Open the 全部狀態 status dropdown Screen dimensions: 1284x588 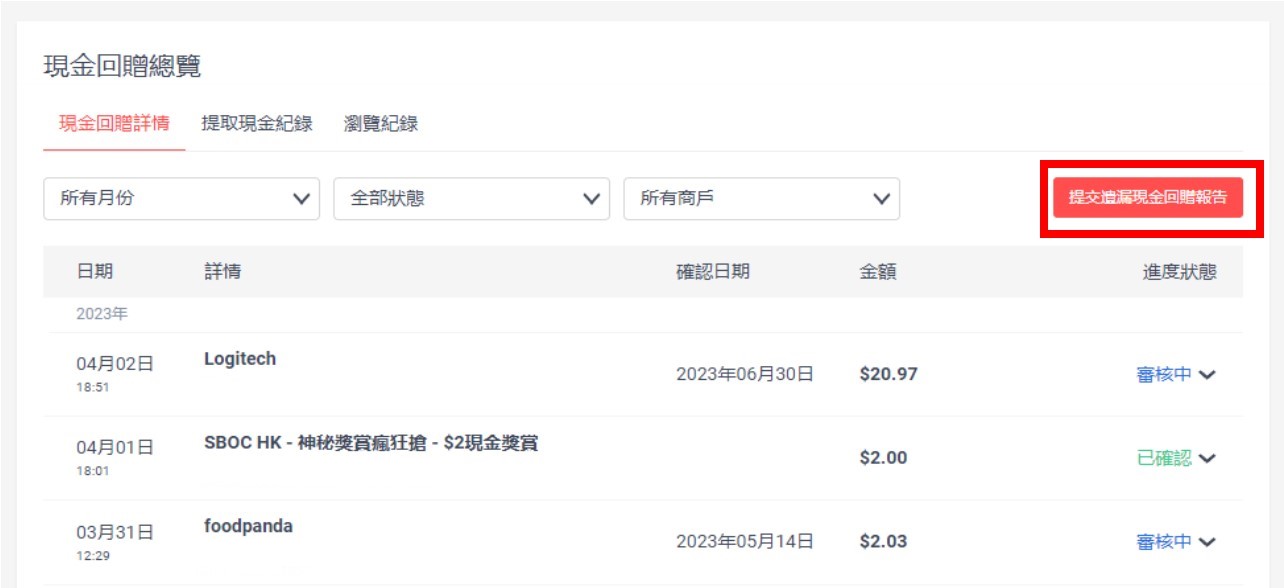click(472, 199)
